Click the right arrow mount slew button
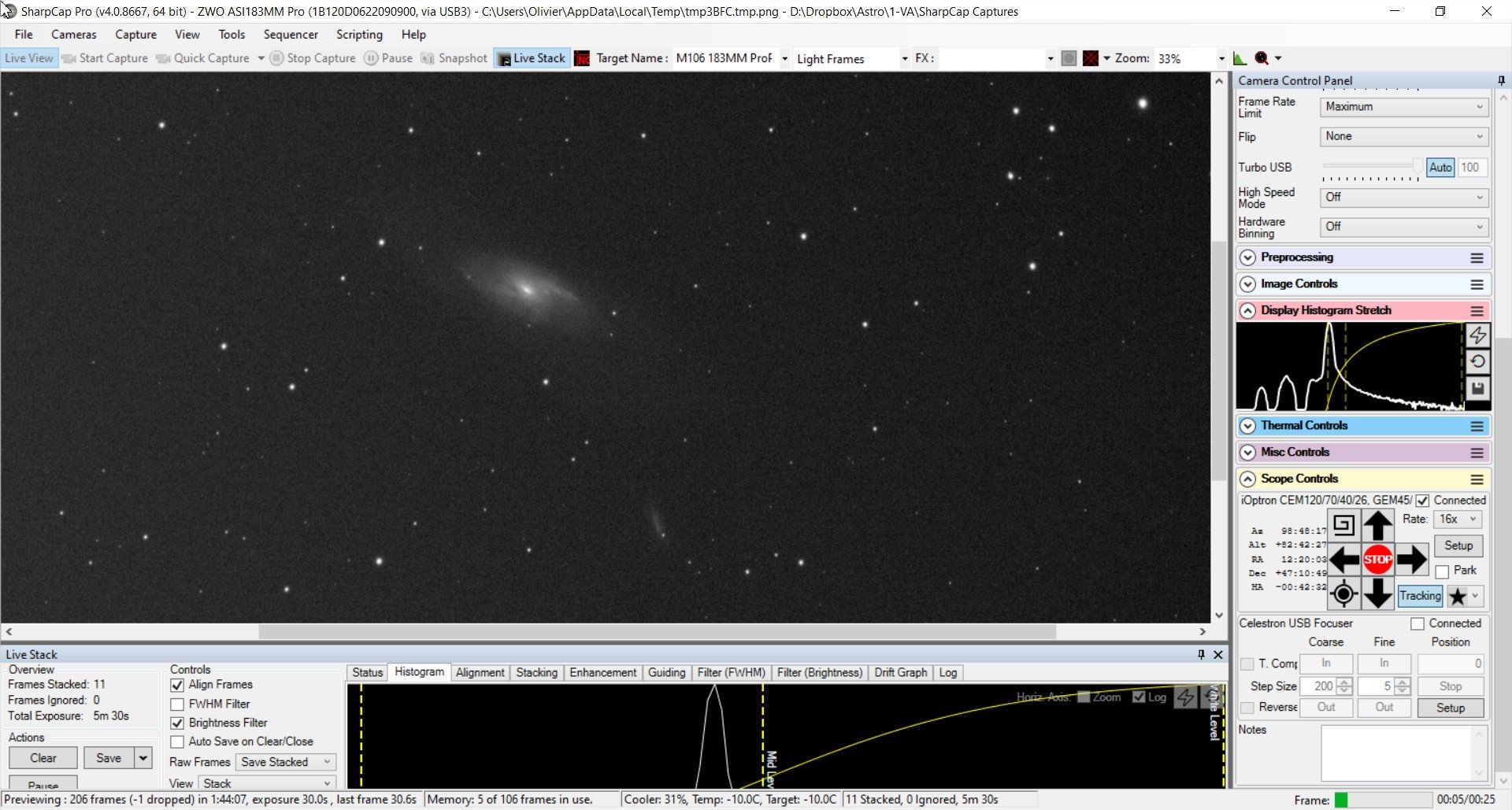The image size is (1512, 810). 1411,560
